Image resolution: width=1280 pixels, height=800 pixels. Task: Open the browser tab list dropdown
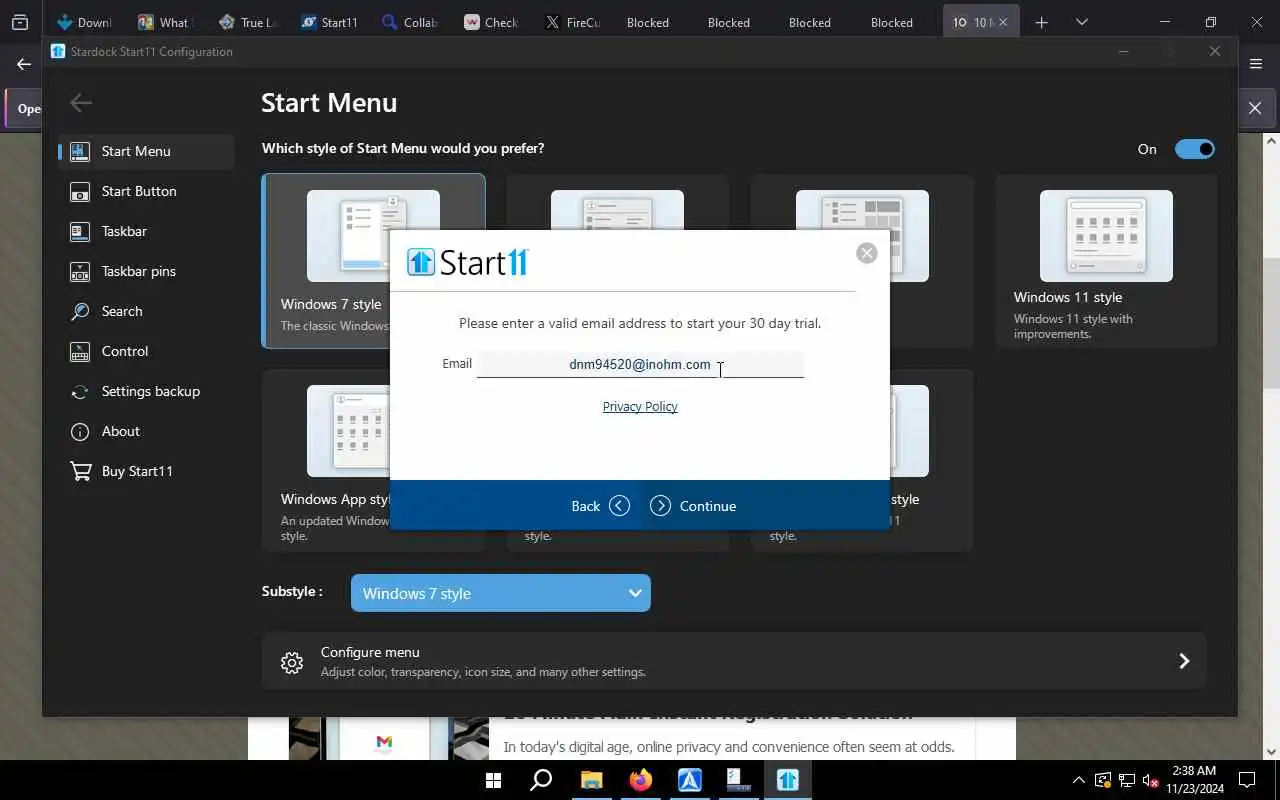(1082, 22)
